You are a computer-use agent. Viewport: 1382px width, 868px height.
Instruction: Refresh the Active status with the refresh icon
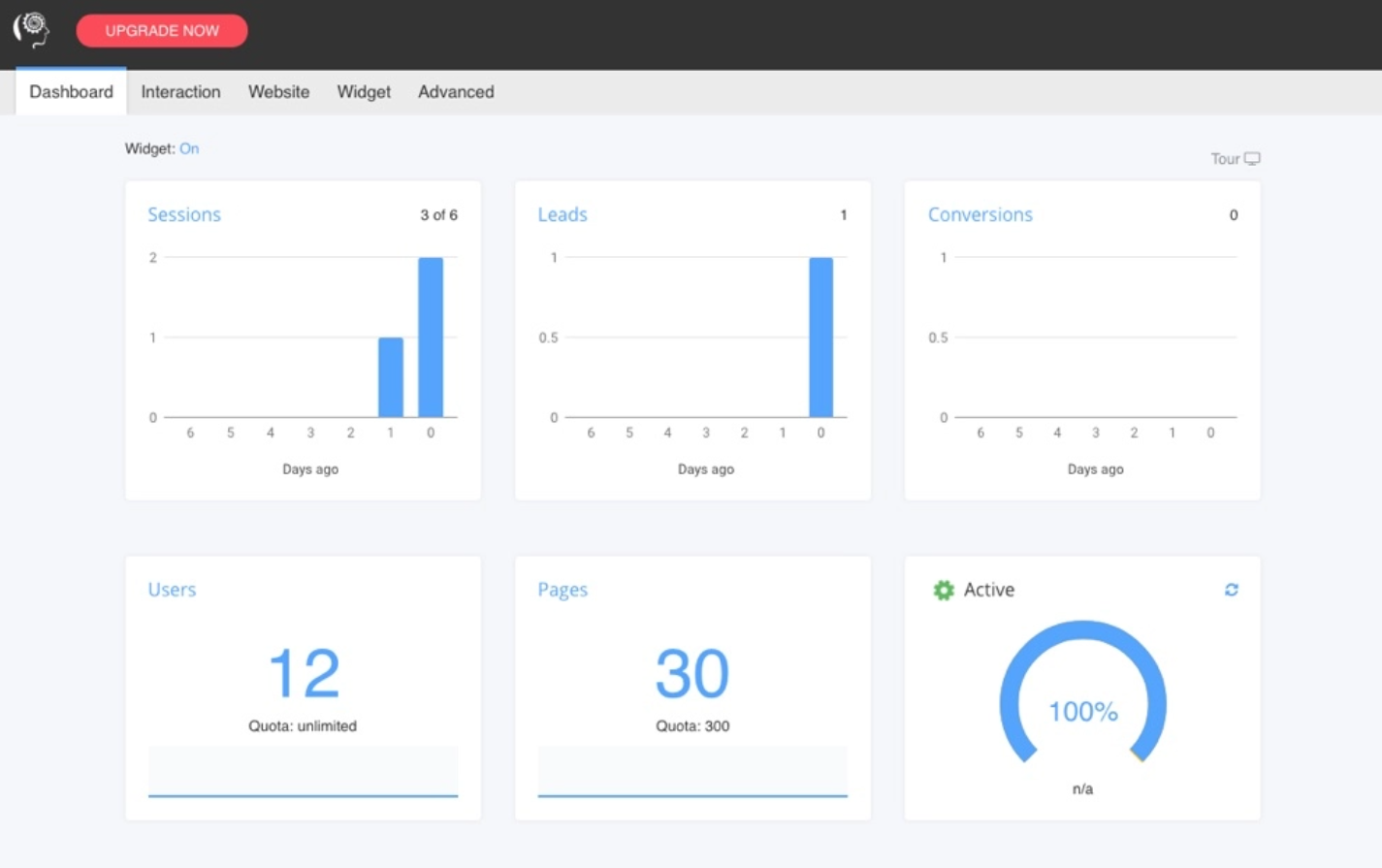click(x=1231, y=589)
